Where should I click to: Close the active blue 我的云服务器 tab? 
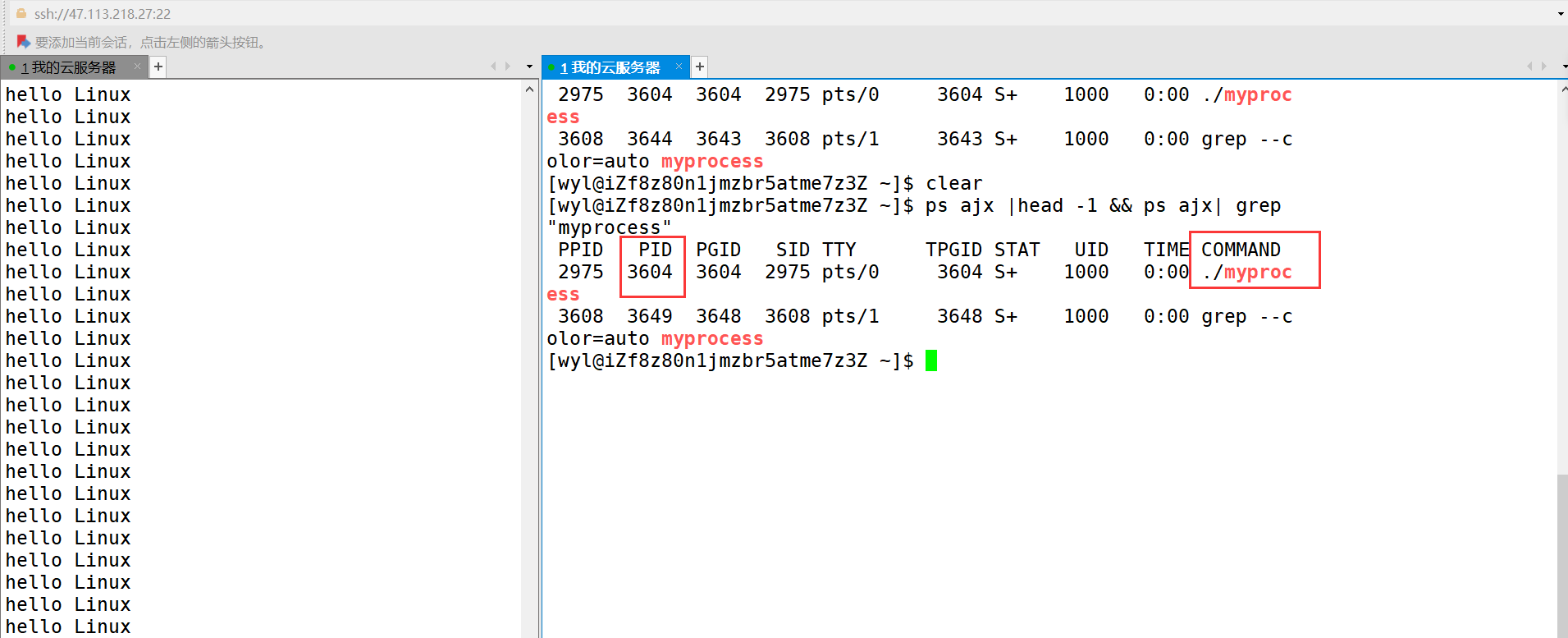[679, 67]
